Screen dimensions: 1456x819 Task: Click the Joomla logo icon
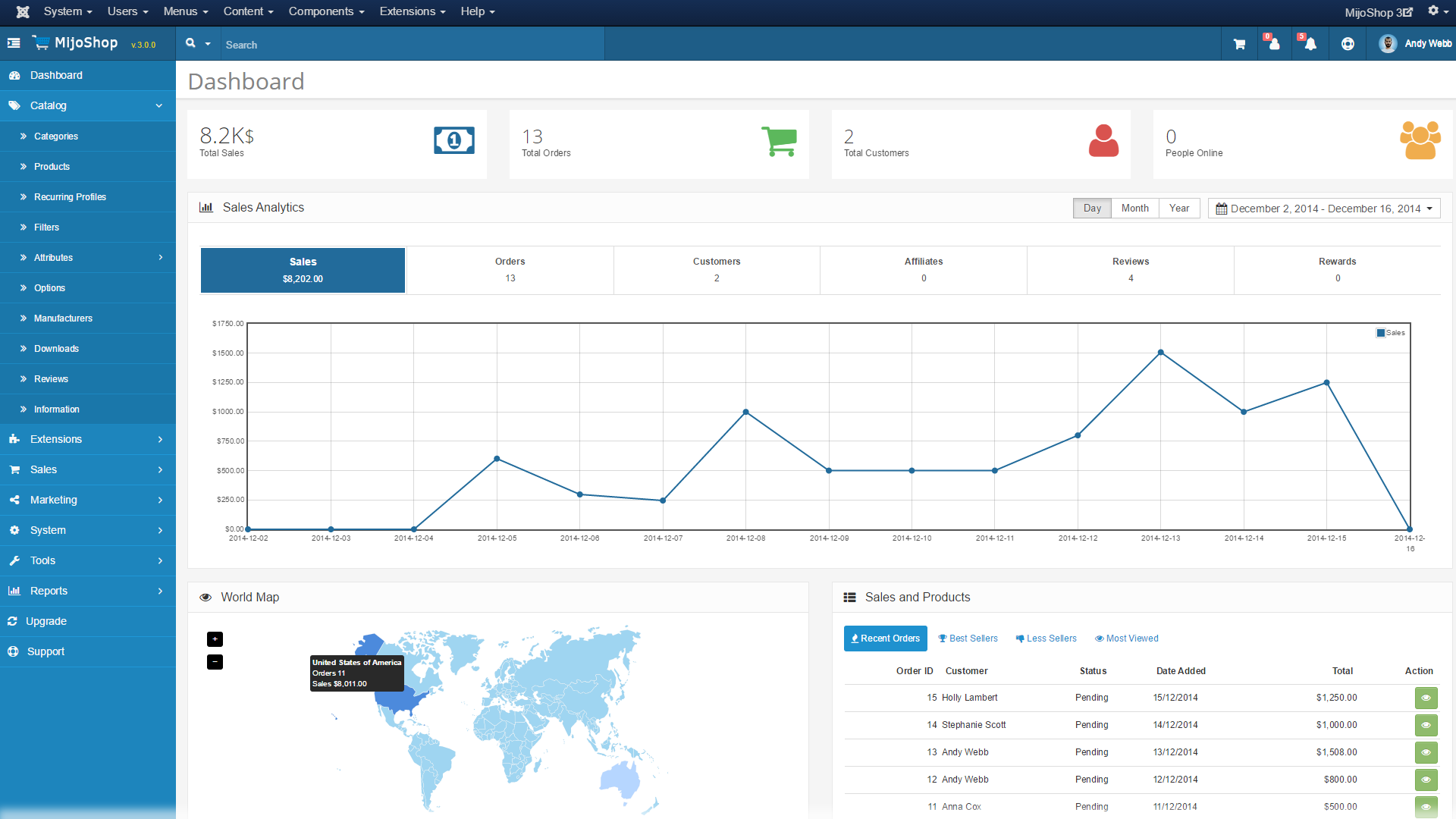23,11
